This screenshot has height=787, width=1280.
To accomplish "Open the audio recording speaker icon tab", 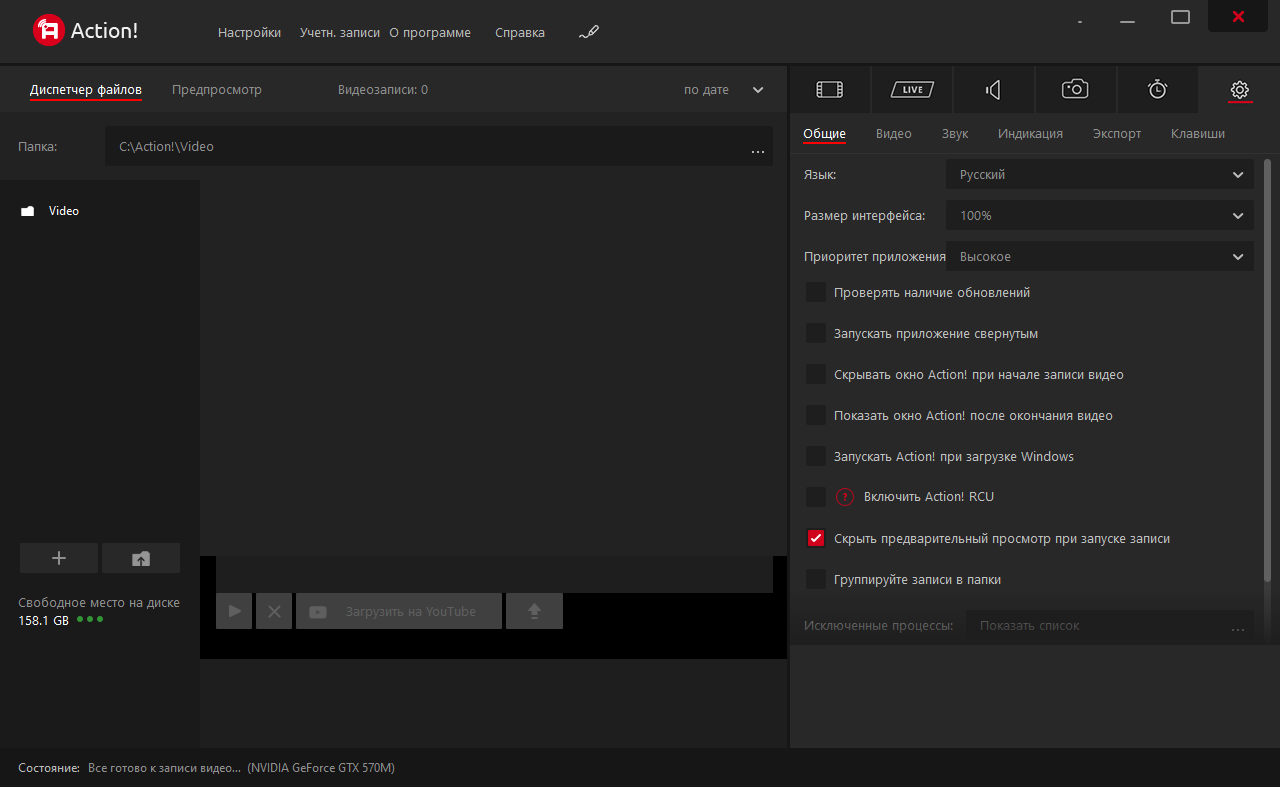I will (993, 90).
